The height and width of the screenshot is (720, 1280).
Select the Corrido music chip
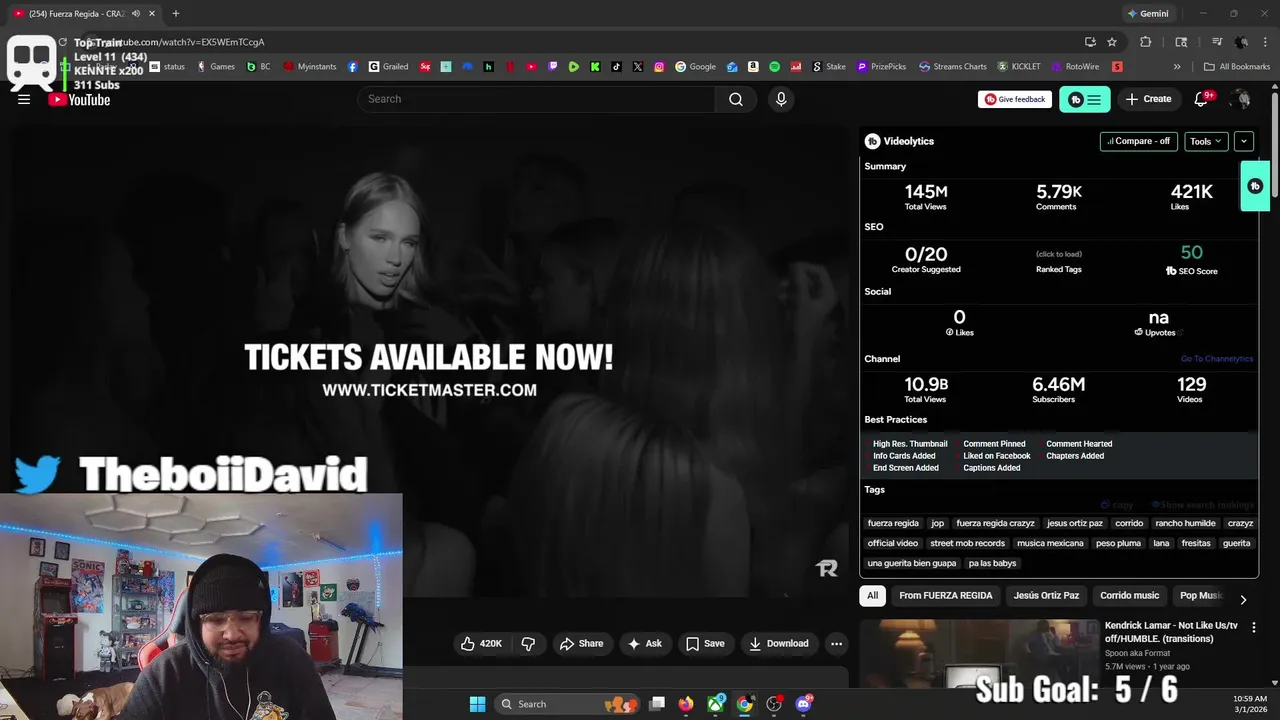point(1130,596)
